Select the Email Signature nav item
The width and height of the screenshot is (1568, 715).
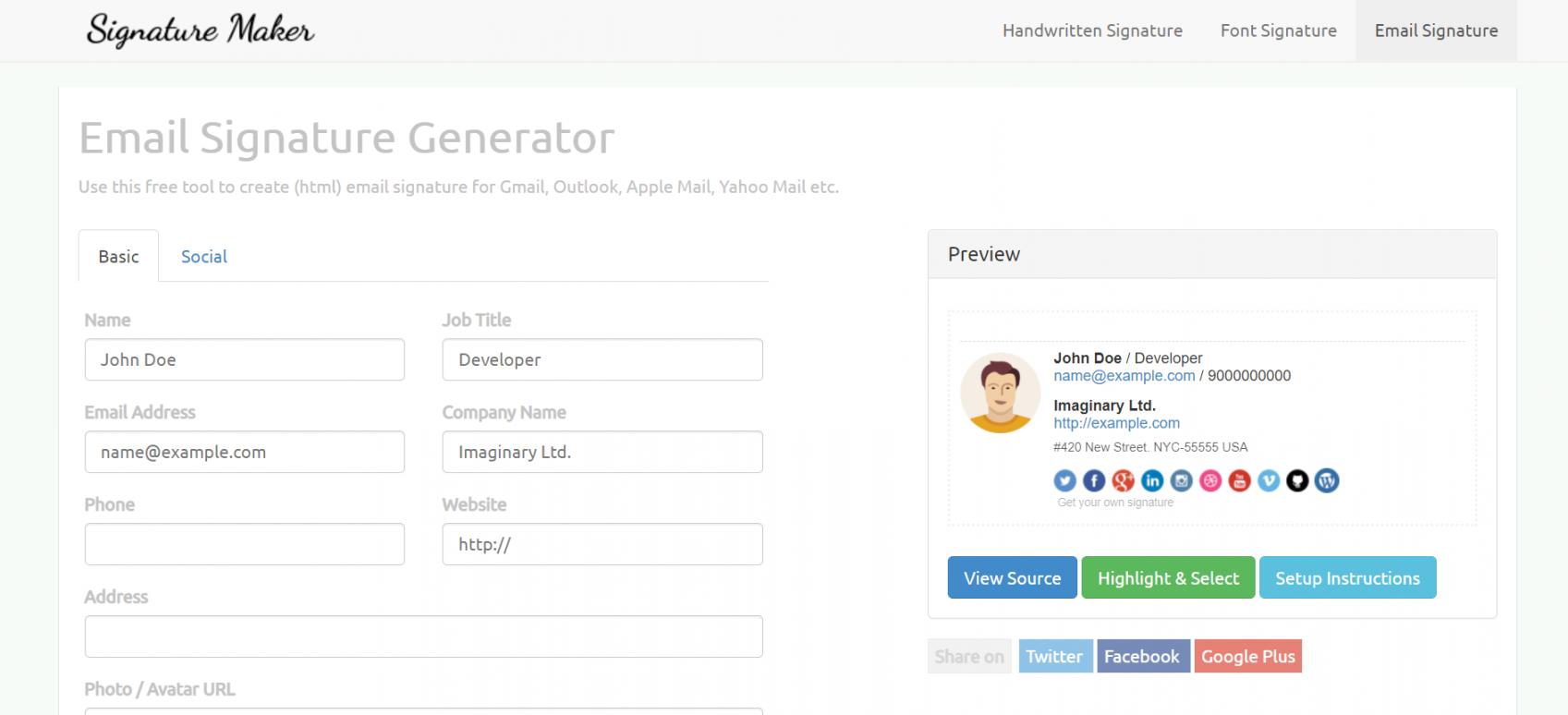1436,30
